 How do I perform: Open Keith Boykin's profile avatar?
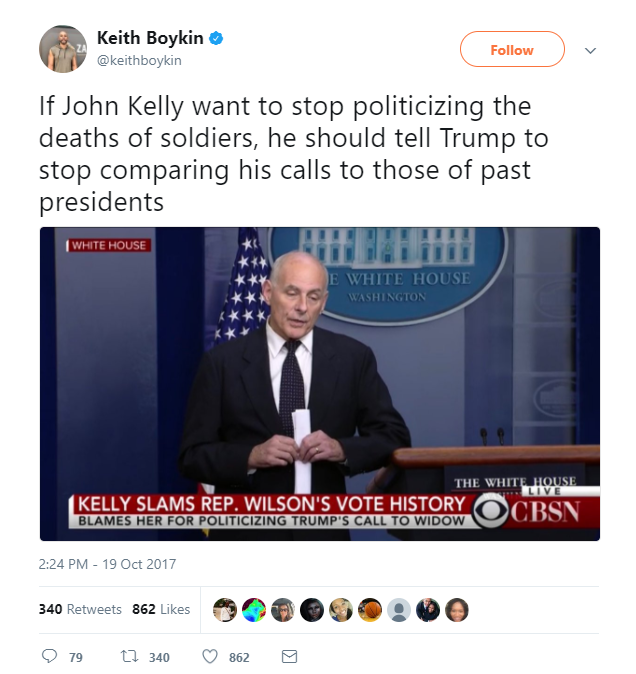[63, 49]
